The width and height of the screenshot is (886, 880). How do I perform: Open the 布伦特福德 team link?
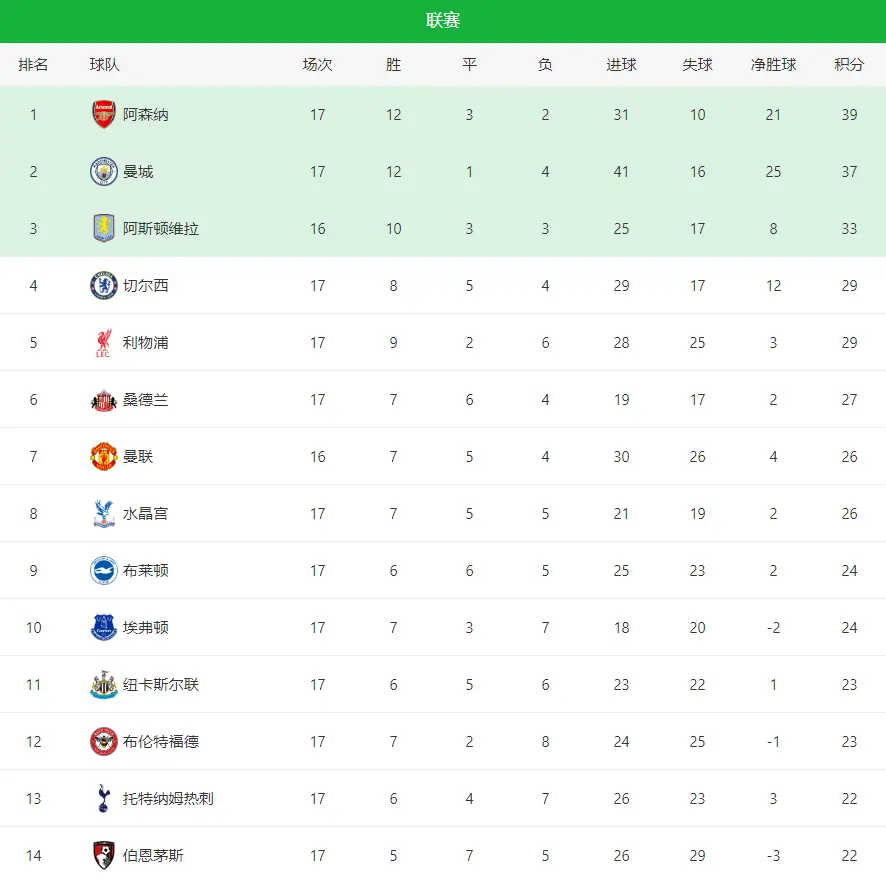(161, 742)
